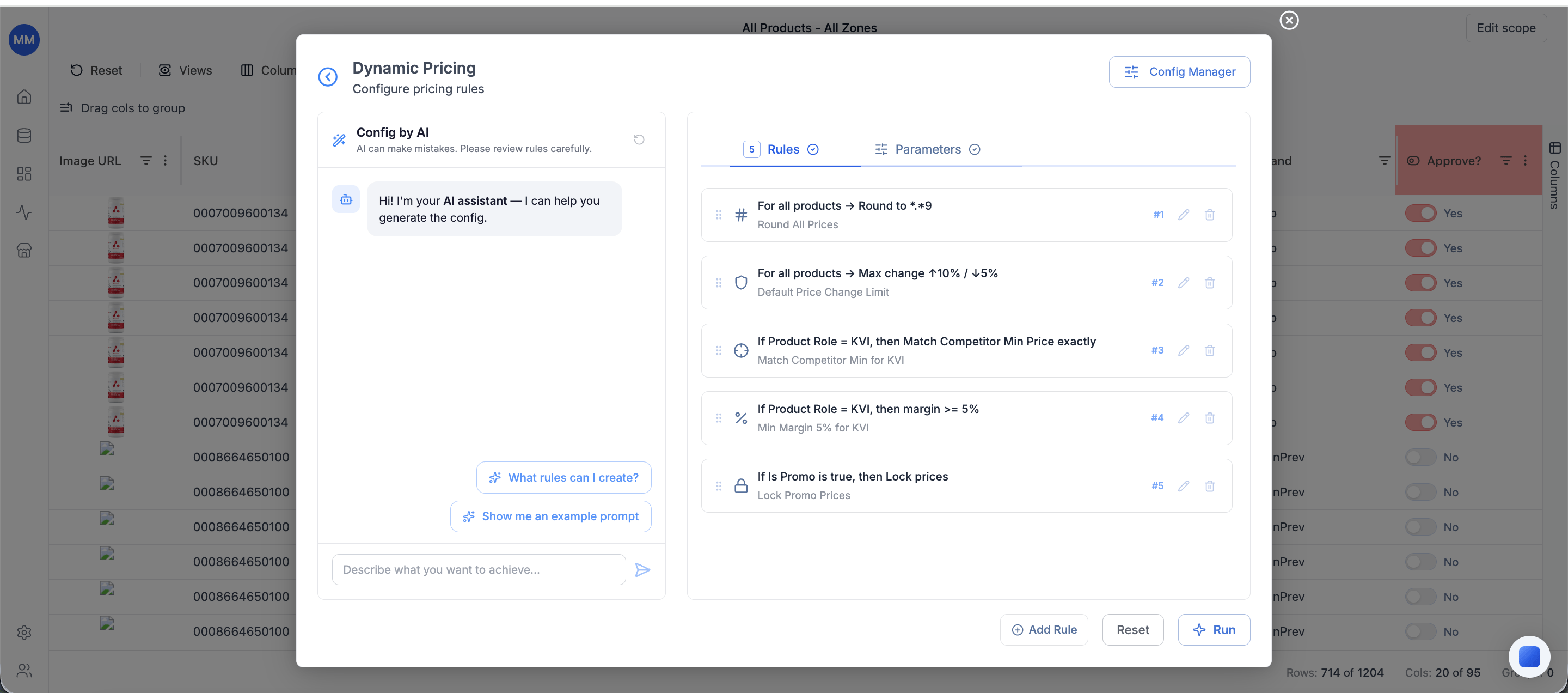This screenshot has height=693, width=1568.
Task: Click 'Drag cols to group' area label
Action: pos(133,108)
